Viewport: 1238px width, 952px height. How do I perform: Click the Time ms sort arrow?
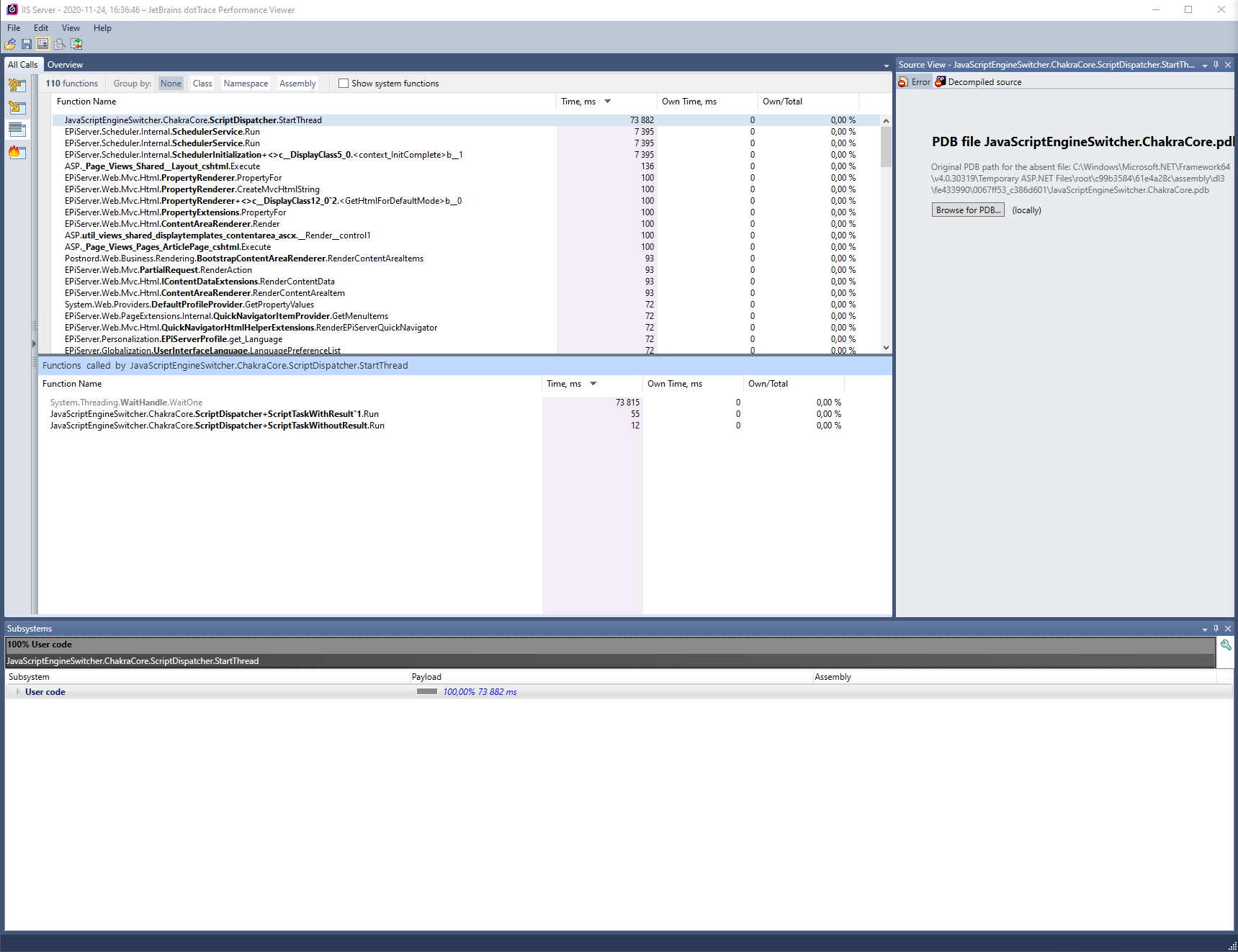(x=607, y=101)
